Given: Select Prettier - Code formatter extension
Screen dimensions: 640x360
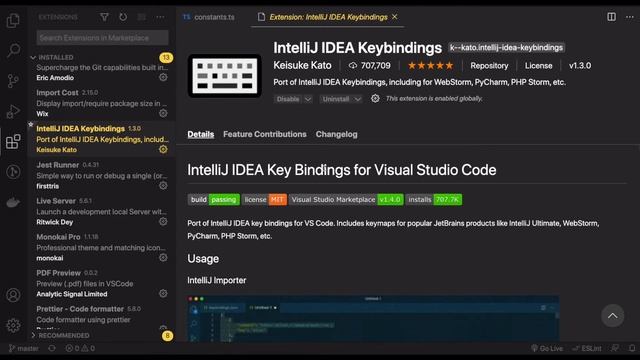Looking at the screenshot, I should (102, 316).
